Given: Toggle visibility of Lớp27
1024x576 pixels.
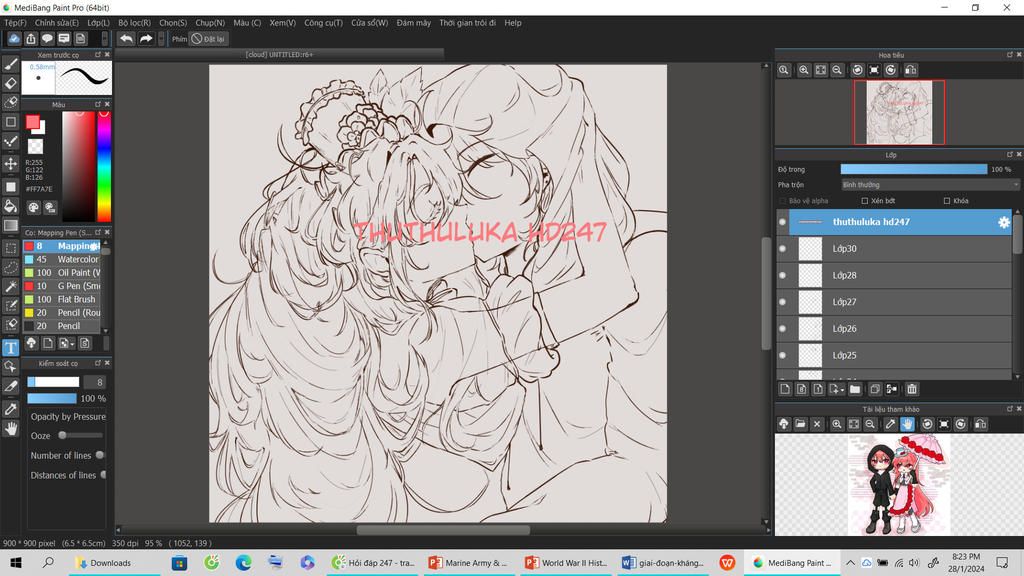Looking at the screenshot, I should (782, 302).
